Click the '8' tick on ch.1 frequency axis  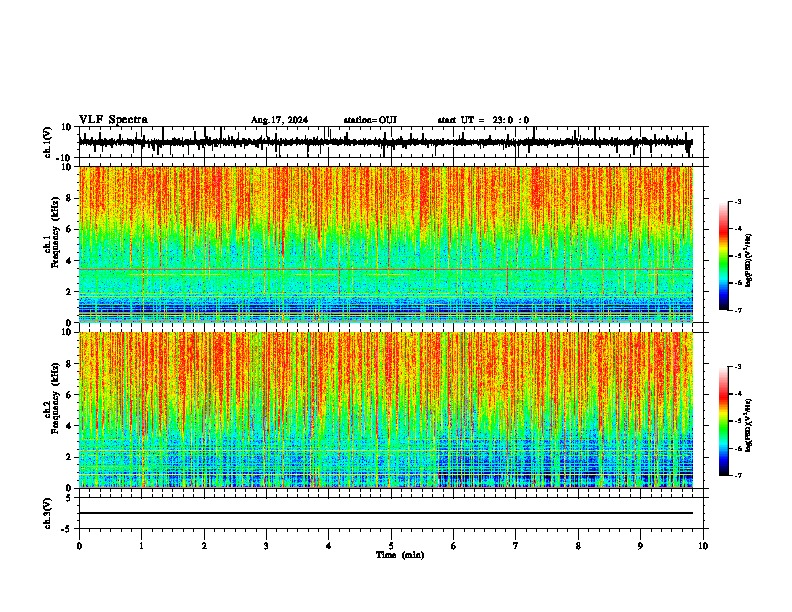[x=69, y=198]
